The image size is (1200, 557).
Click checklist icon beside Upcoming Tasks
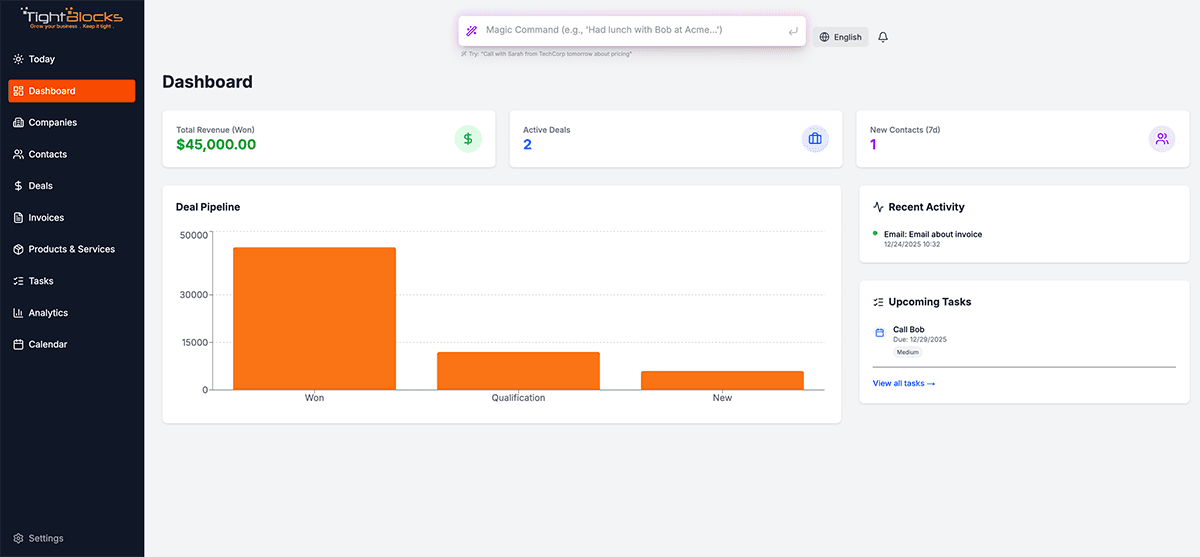pyautogui.click(x=878, y=302)
